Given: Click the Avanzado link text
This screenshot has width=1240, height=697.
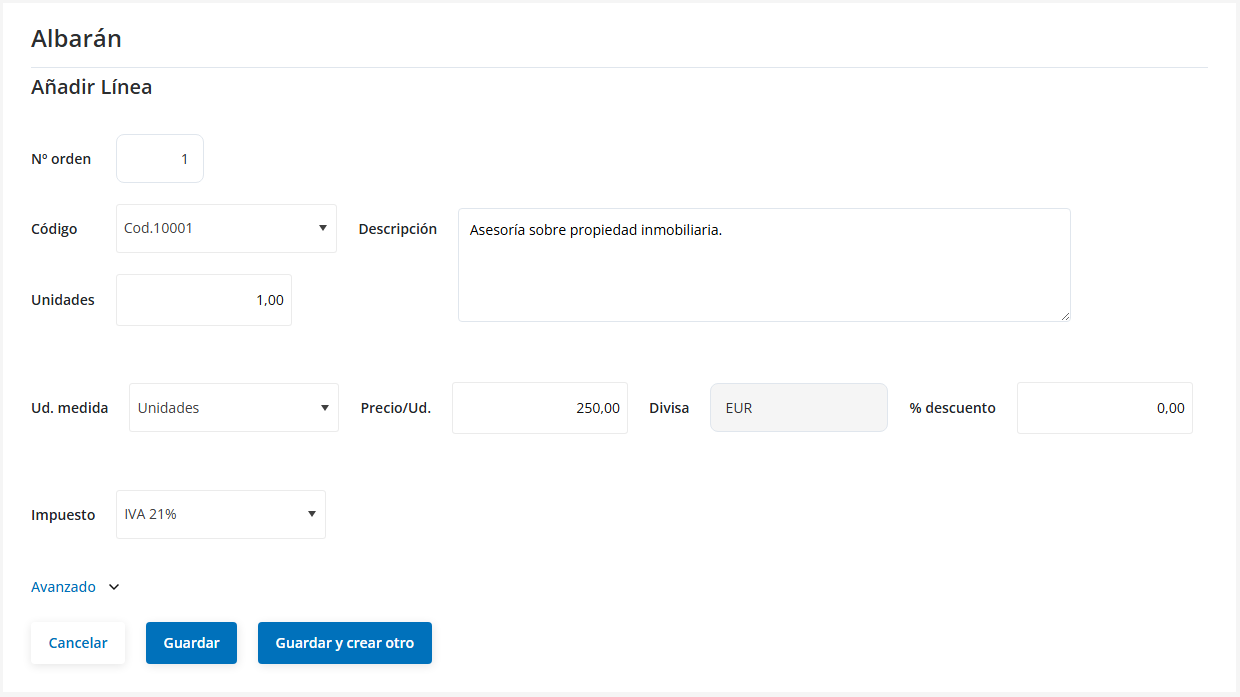Looking at the screenshot, I should click(63, 587).
